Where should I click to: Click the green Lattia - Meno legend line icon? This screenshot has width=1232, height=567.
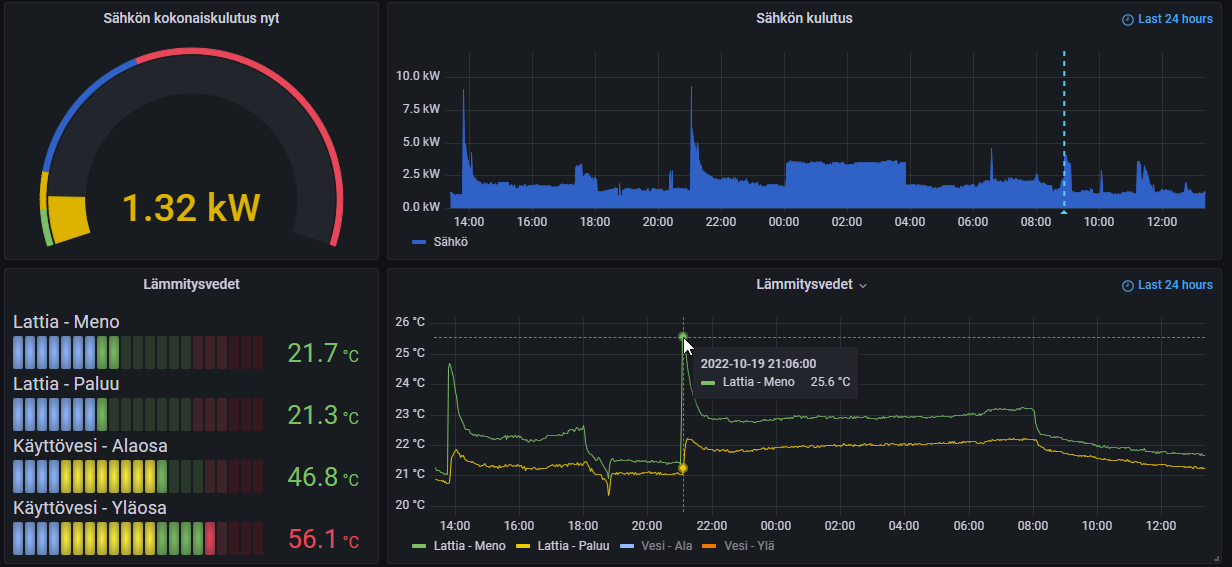[x=419, y=546]
